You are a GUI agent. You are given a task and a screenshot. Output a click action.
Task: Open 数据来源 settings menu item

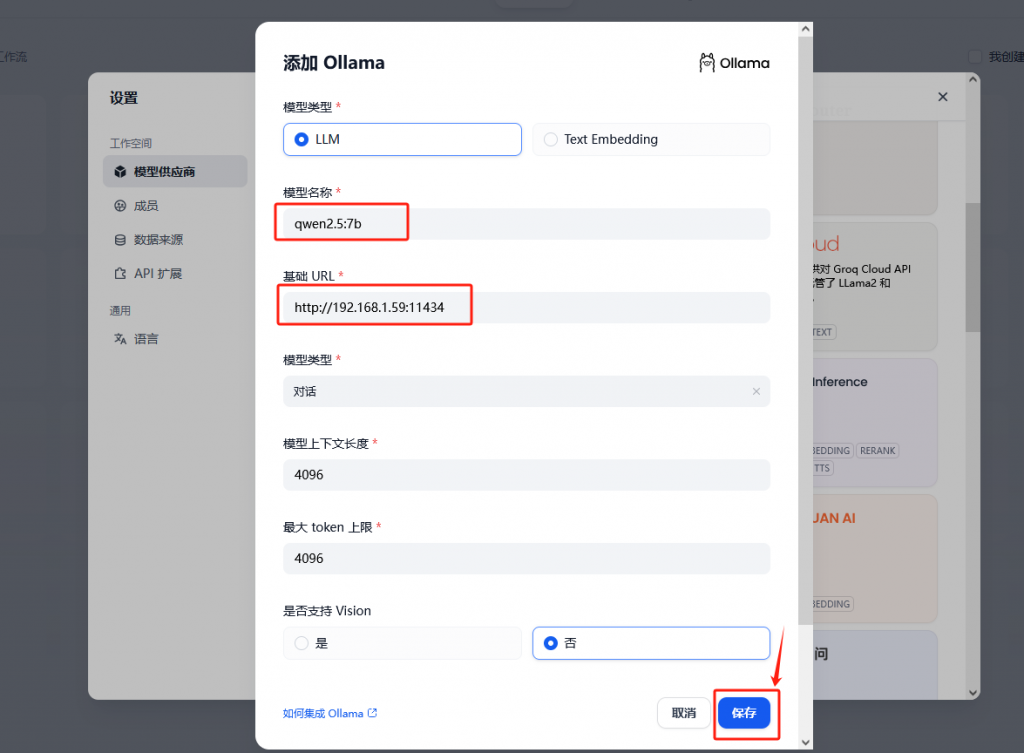point(175,240)
